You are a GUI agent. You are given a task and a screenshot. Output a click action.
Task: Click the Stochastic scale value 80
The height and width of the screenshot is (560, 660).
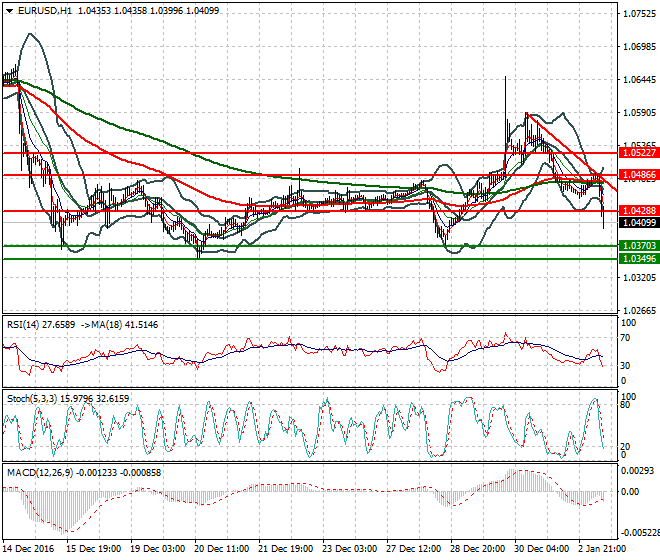[x=626, y=405]
